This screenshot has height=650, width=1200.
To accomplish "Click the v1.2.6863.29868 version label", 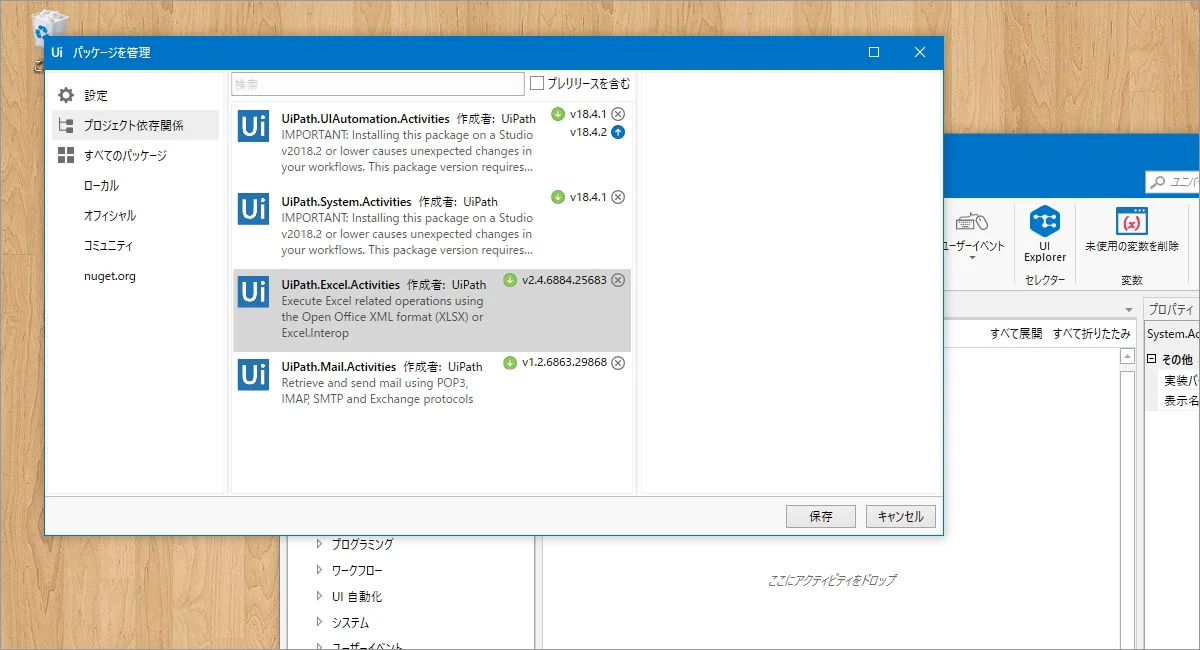I will pos(564,363).
